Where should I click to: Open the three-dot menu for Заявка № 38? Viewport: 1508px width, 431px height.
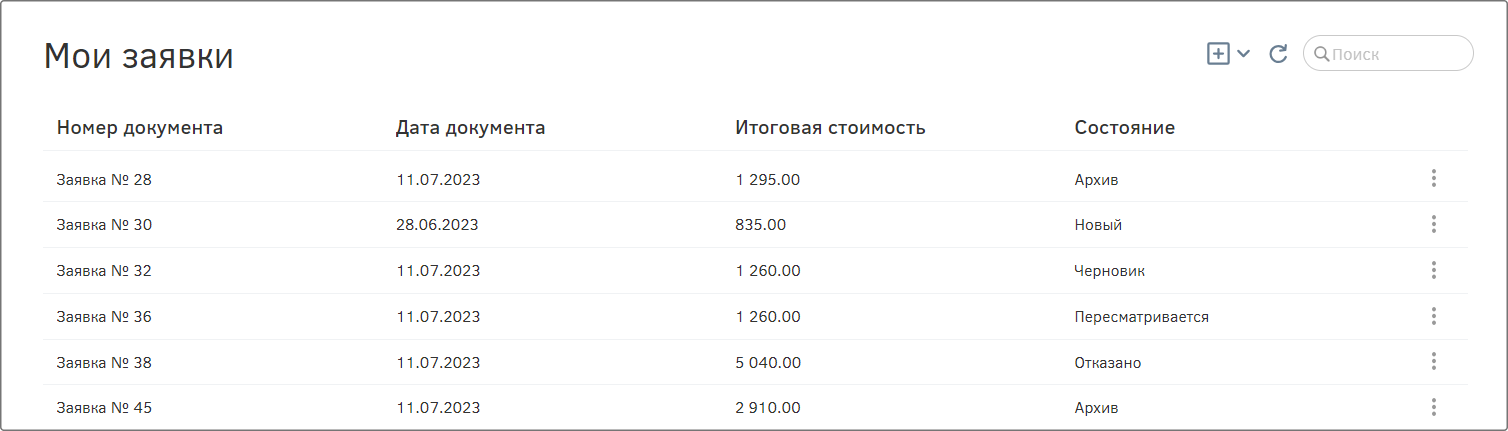[x=1434, y=361]
